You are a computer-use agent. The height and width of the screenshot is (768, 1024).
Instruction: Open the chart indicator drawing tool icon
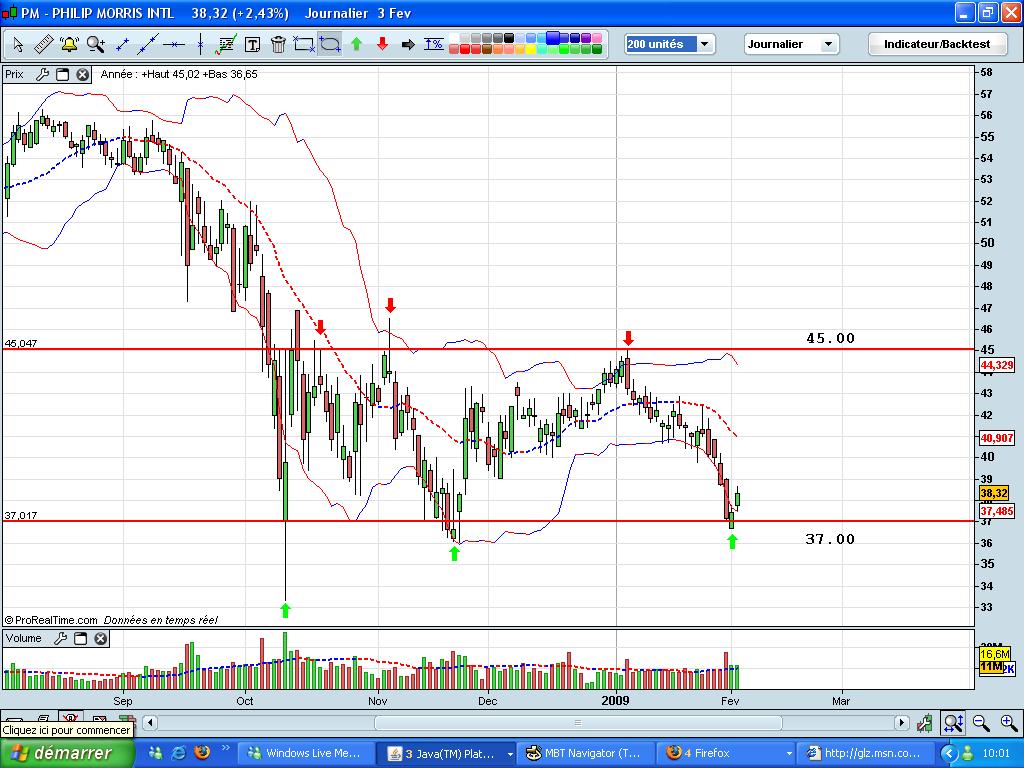(x=226, y=44)
